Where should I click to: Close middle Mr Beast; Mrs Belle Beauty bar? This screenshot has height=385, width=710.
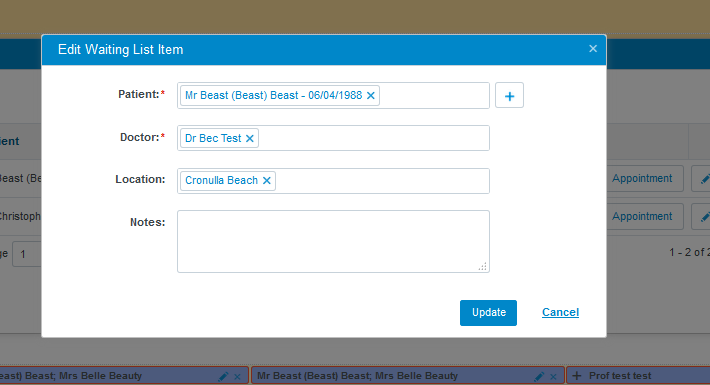pyautogui.click(x=553, y=377)
